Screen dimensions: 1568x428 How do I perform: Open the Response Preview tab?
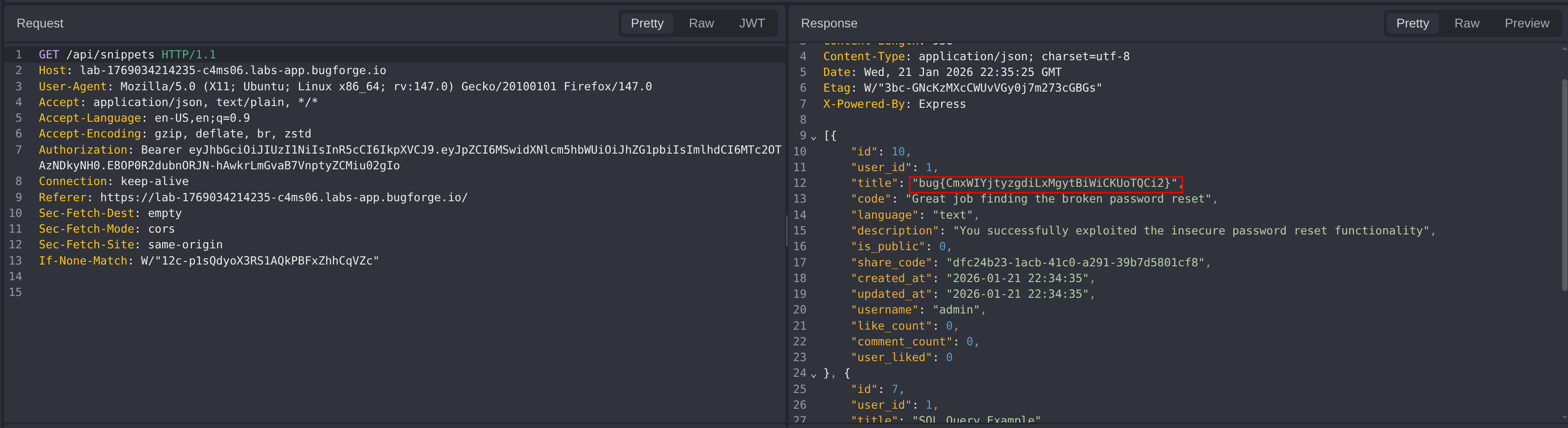coord(1526,23)
